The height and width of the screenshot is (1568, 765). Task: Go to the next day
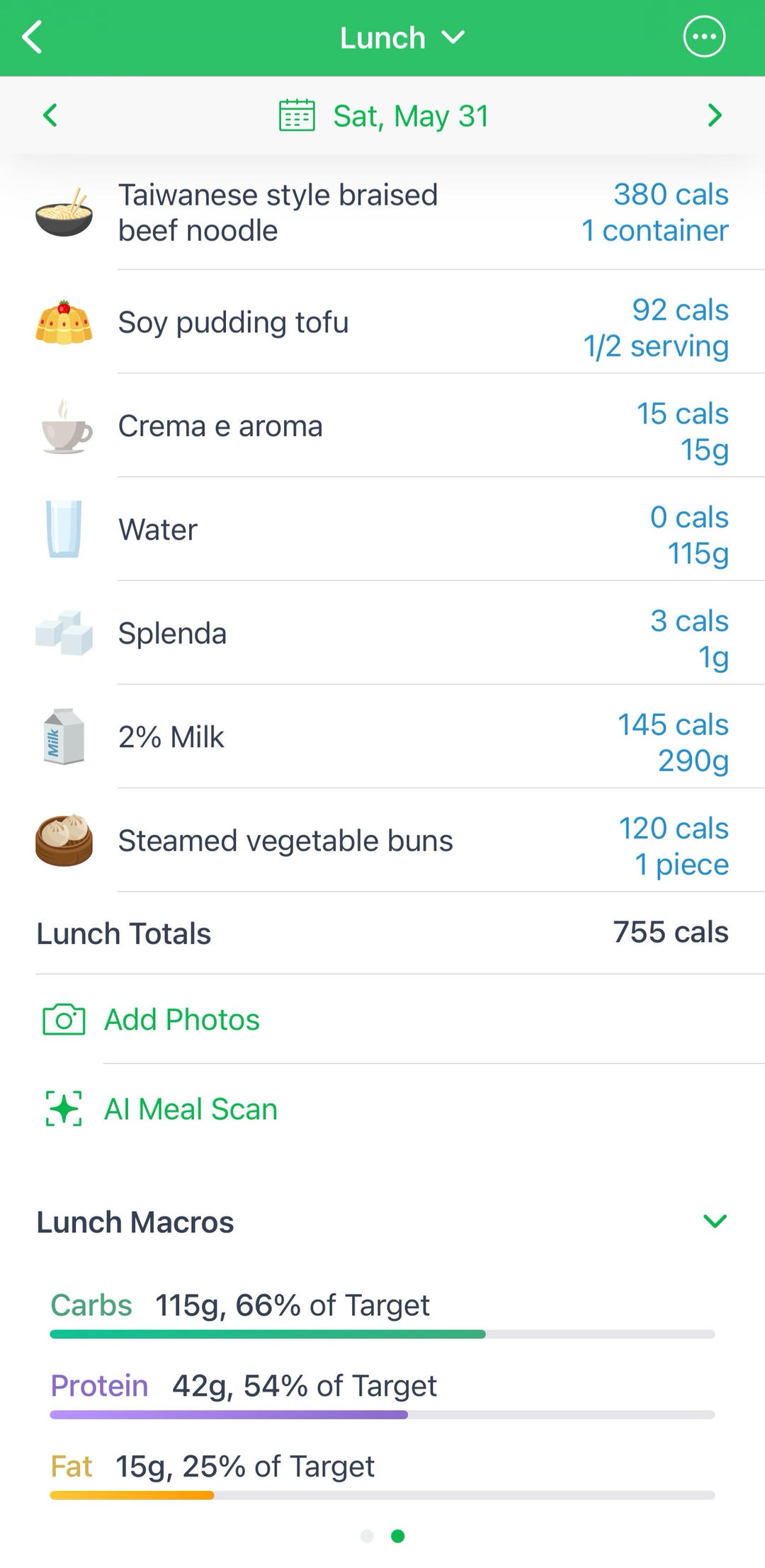tap(715, 115)
